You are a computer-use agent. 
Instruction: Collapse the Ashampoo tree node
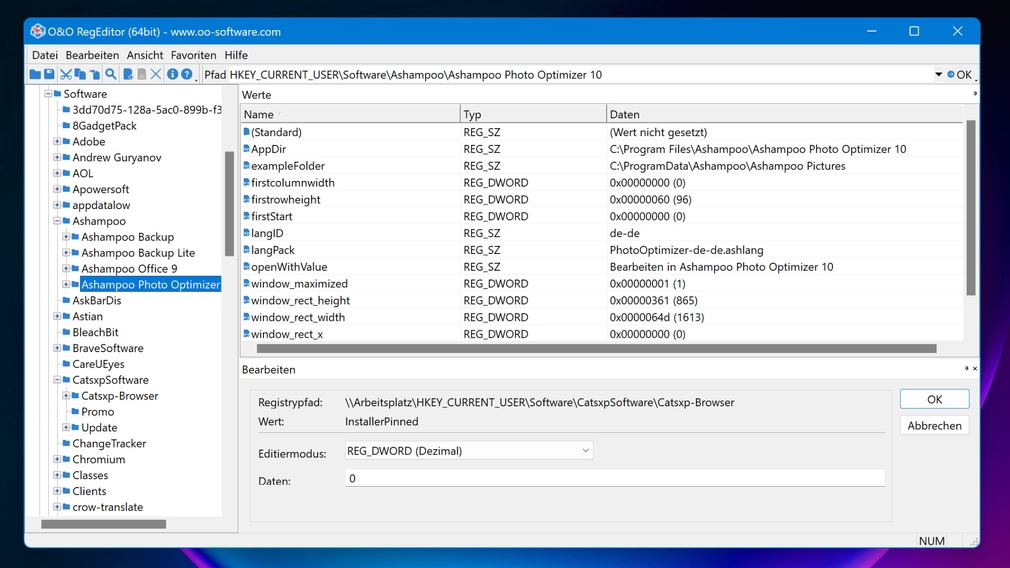[x=57, y=221]
